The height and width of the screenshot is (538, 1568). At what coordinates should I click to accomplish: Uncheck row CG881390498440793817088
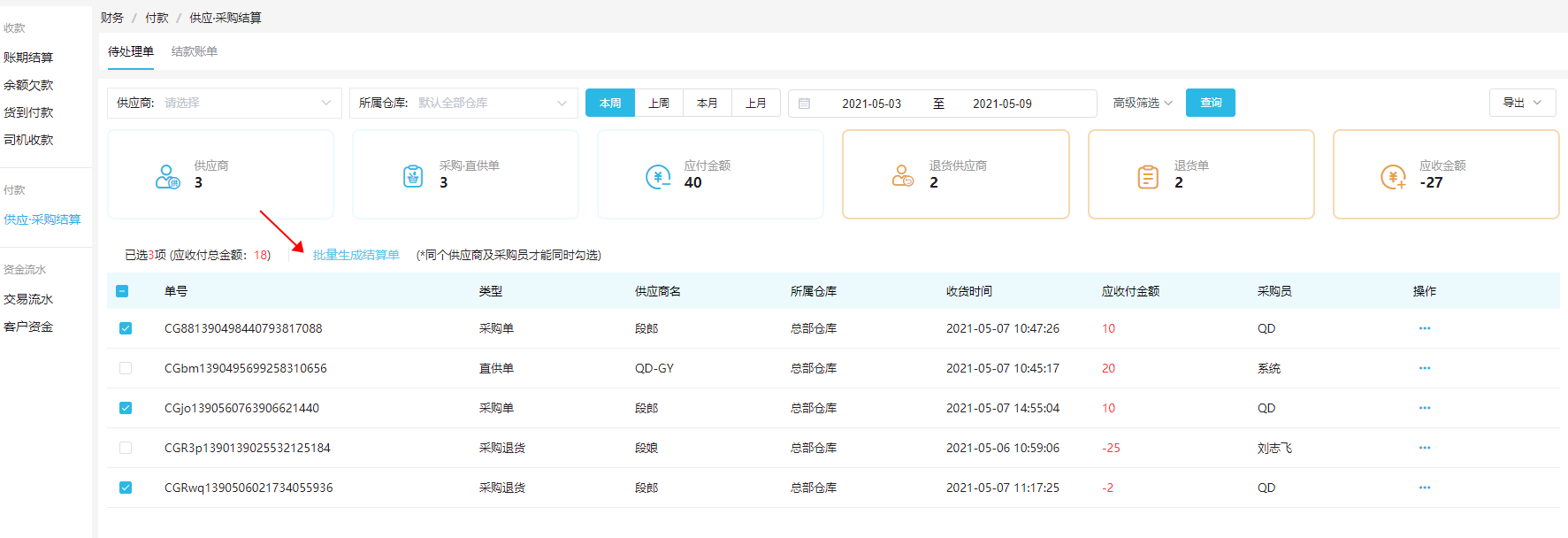(x=126, y=328)
